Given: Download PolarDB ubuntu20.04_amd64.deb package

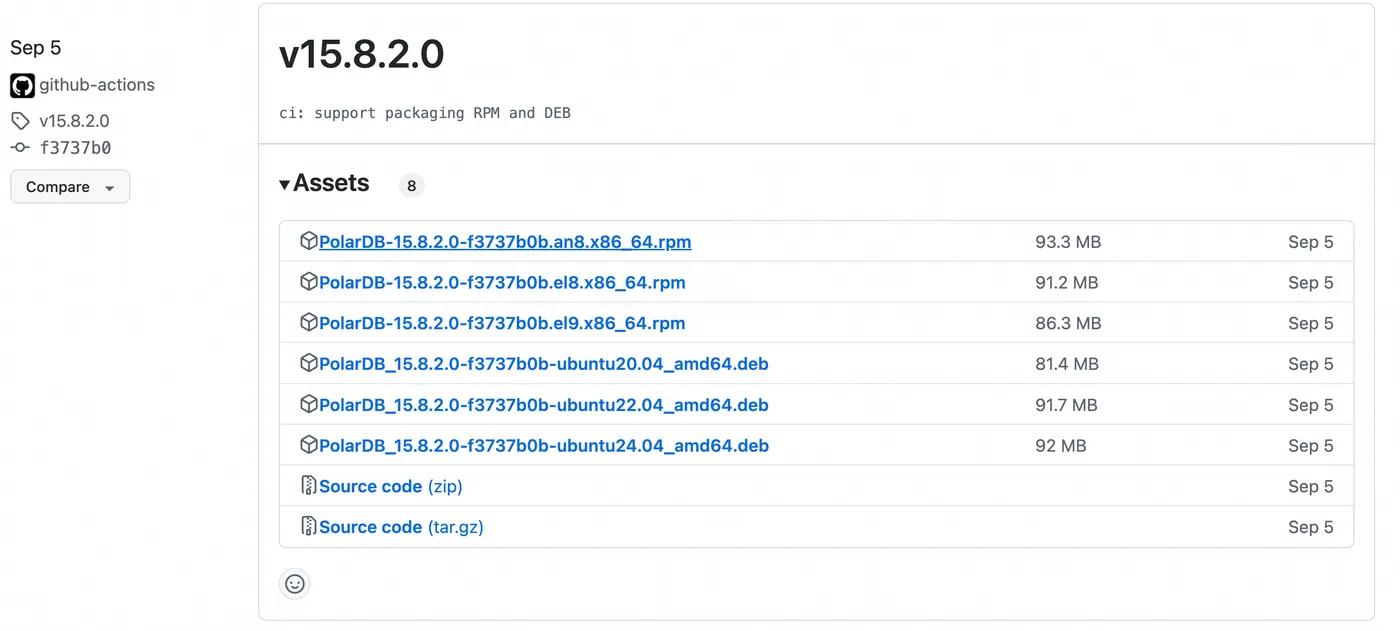Looking at the screenshot, I should [544, 364].
